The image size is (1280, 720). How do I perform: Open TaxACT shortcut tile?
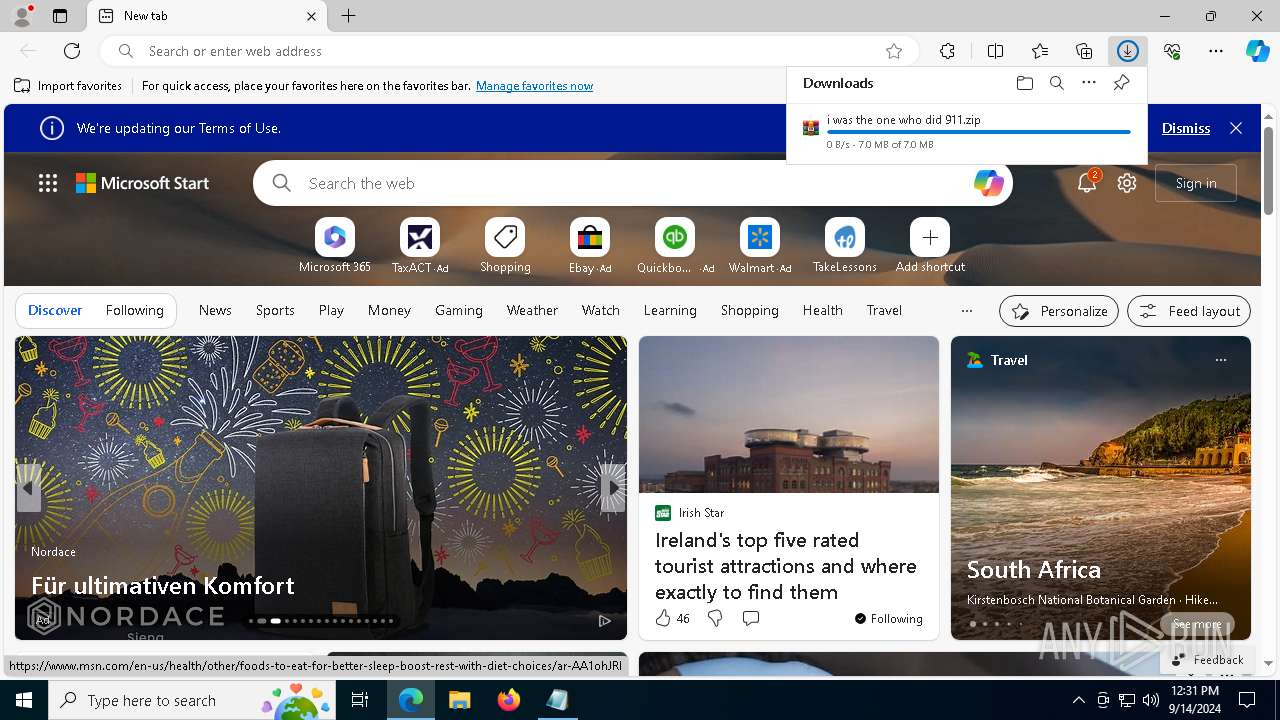click(420, 246)
